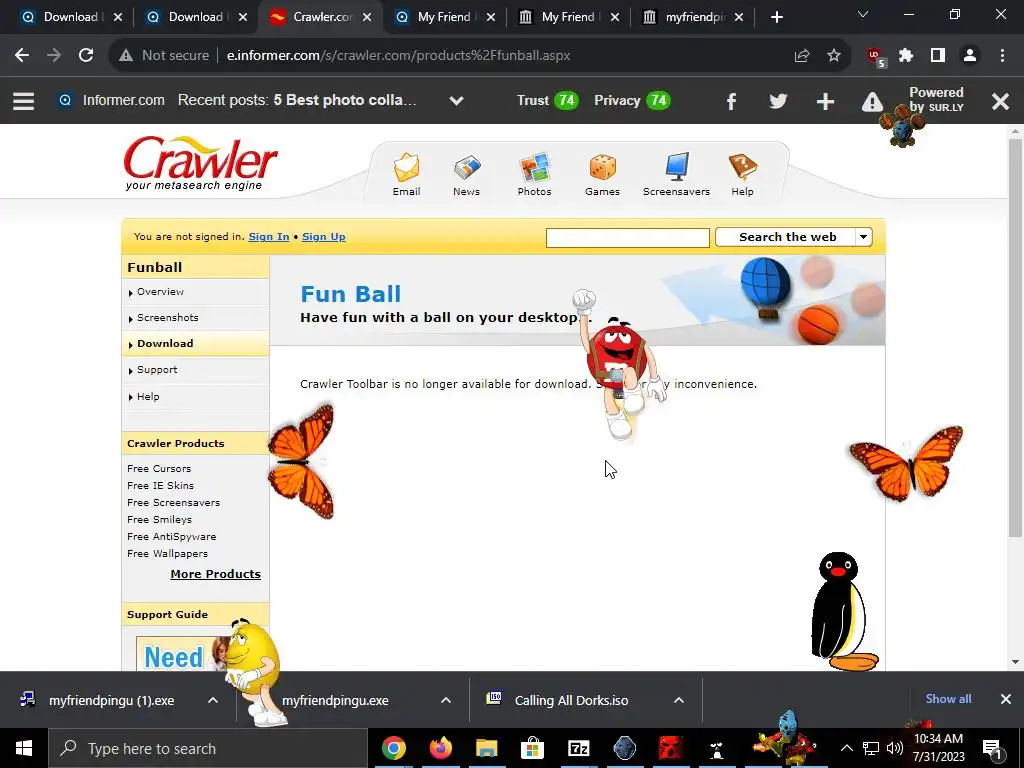Open Microsoft Store from the taskbar
Screen dimensions: 1024x768
(533, 748)
